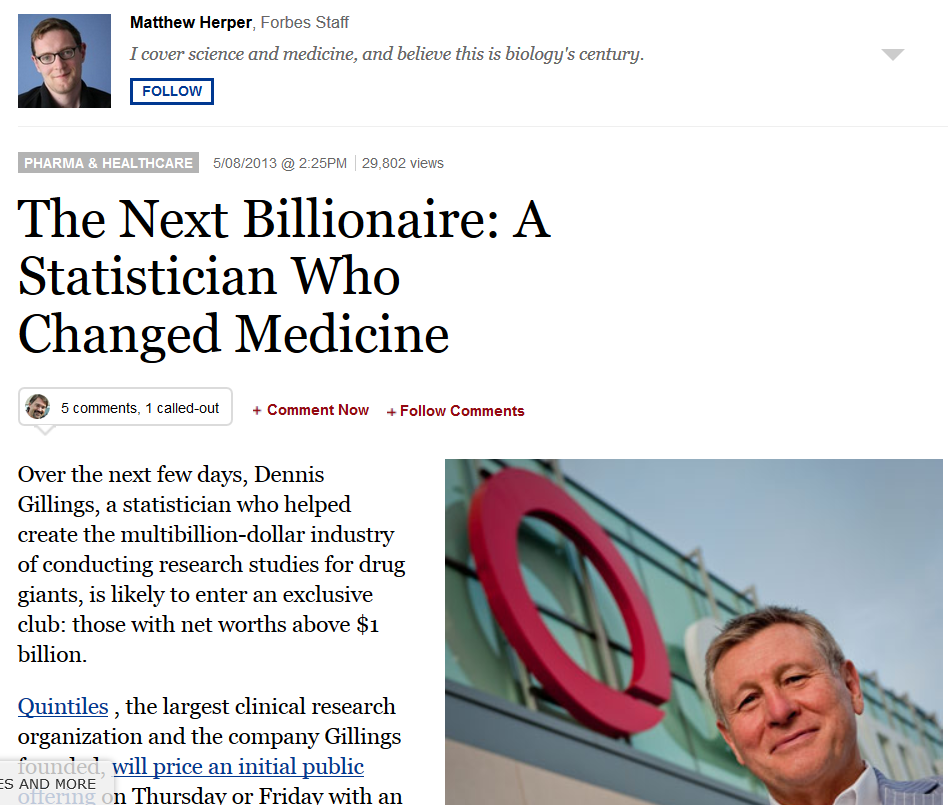Open the Quintiles hyperlink
Screen dimensions: 948x805
click(63, 706)
